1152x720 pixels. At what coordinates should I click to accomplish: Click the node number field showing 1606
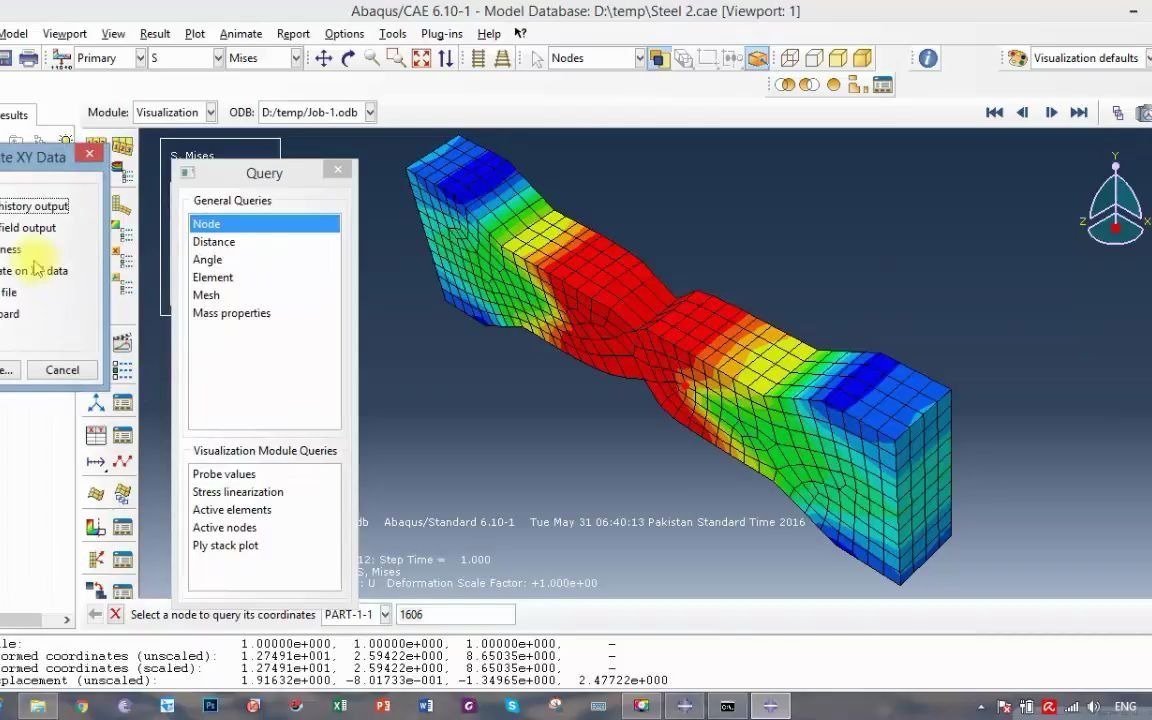click(x=456, y=614)
